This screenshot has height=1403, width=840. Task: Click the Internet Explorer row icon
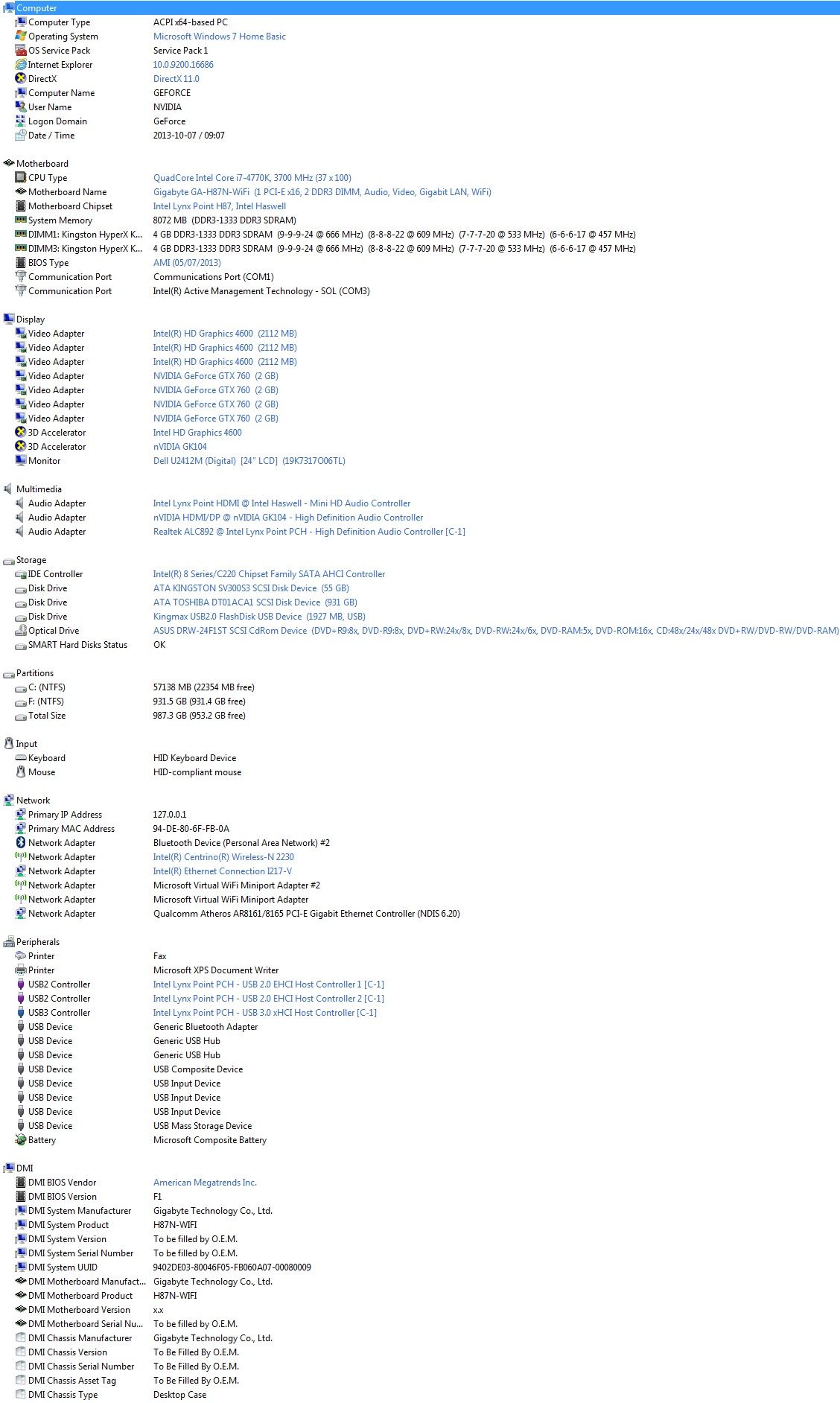pyautogui.click(x=21, y=65)
